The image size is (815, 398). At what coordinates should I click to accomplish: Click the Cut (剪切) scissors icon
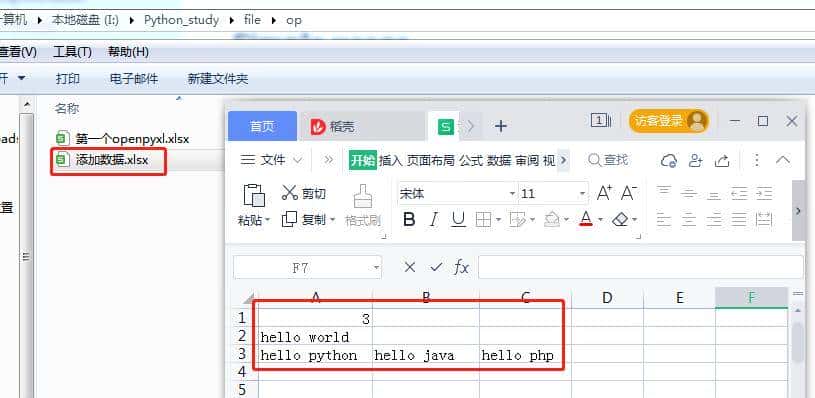coord(290,193)
